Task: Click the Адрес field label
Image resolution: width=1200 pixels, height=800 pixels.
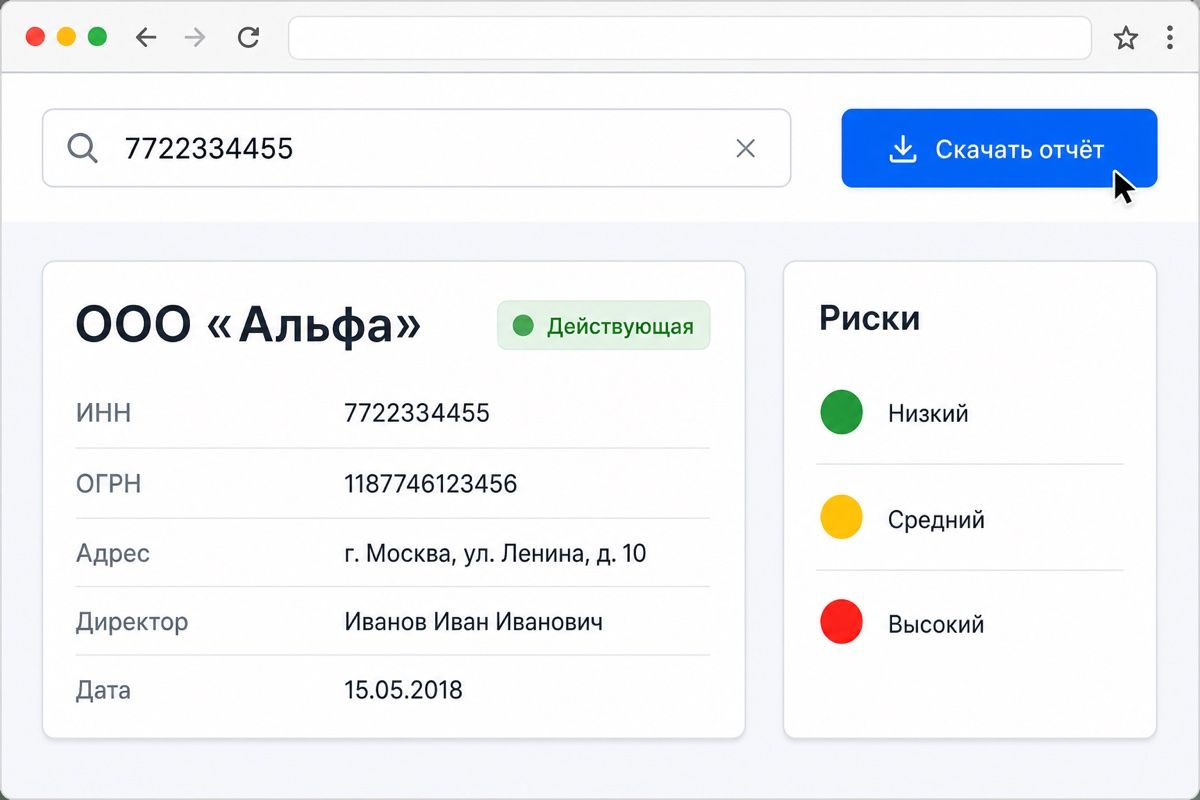Action: (x=113, y=554)
